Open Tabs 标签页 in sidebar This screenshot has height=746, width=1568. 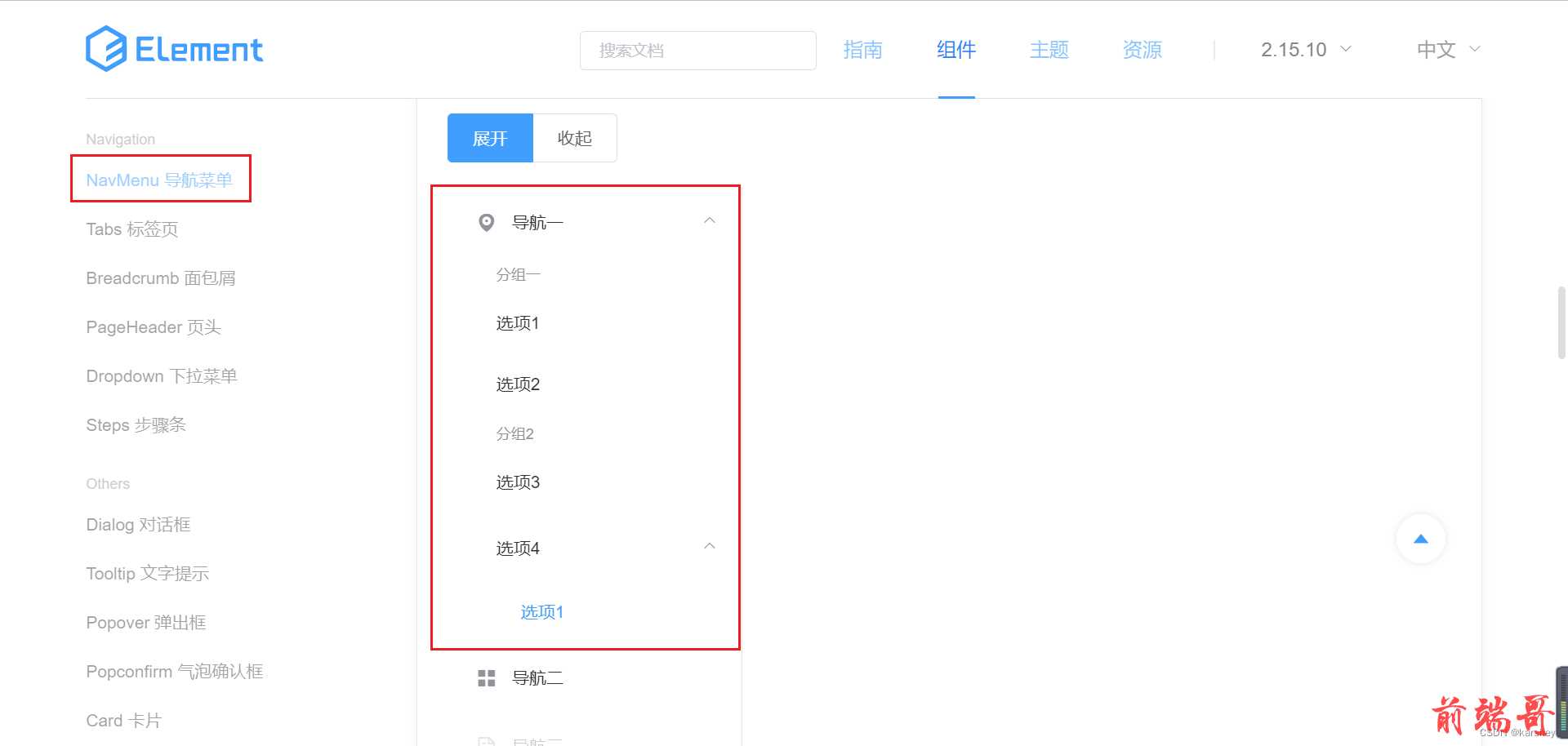[132, 229]
